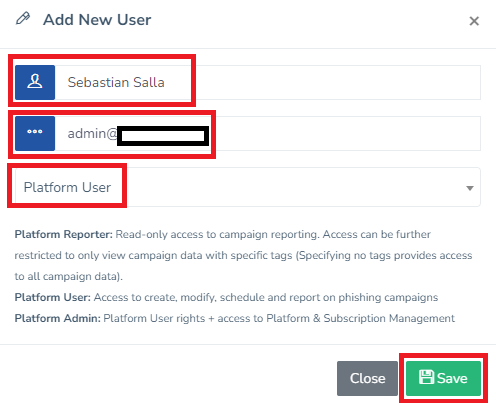Click the Subscription Management description text

389,318
